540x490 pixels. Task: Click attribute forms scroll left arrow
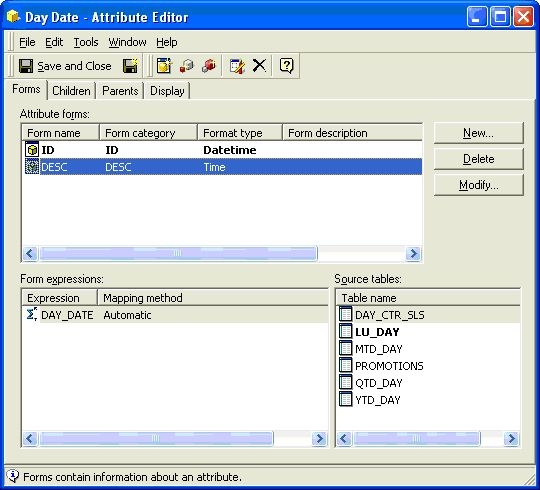(x=30, y=253)
